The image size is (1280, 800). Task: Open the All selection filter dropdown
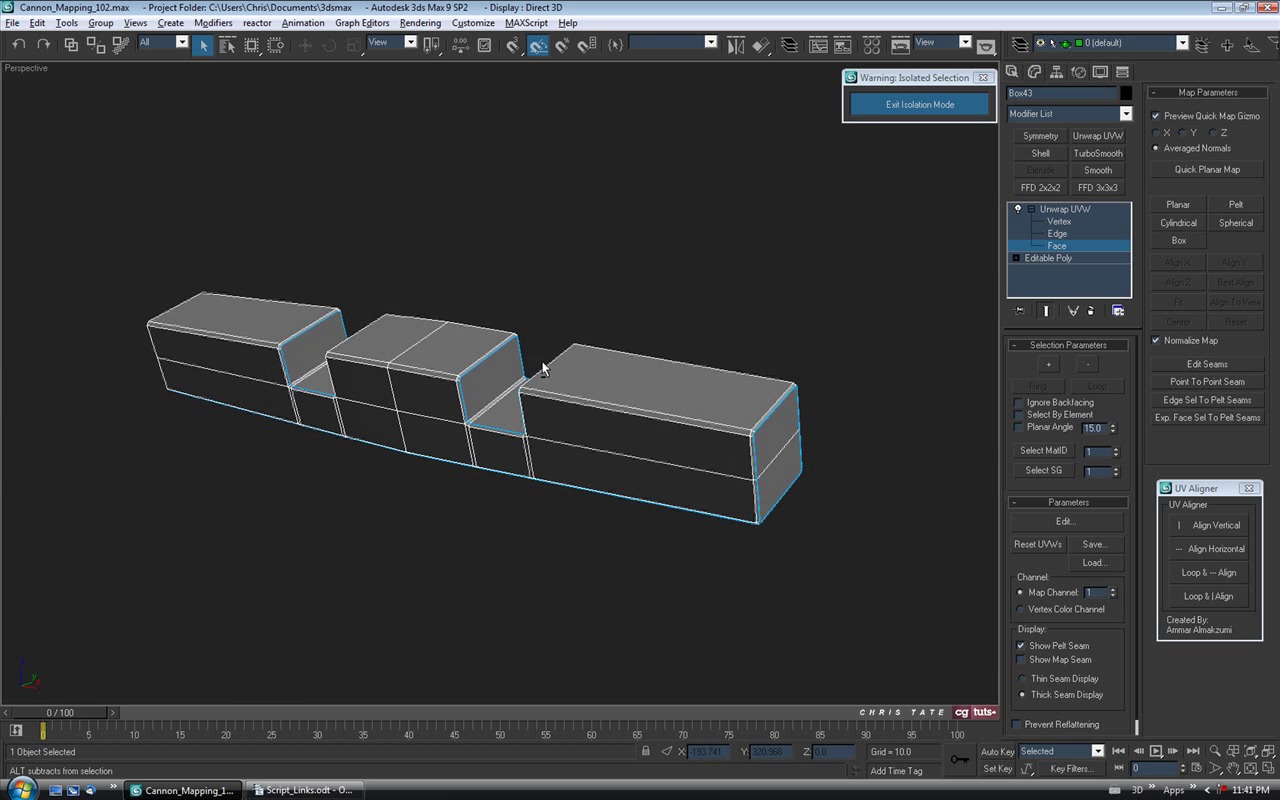point(181,42)
